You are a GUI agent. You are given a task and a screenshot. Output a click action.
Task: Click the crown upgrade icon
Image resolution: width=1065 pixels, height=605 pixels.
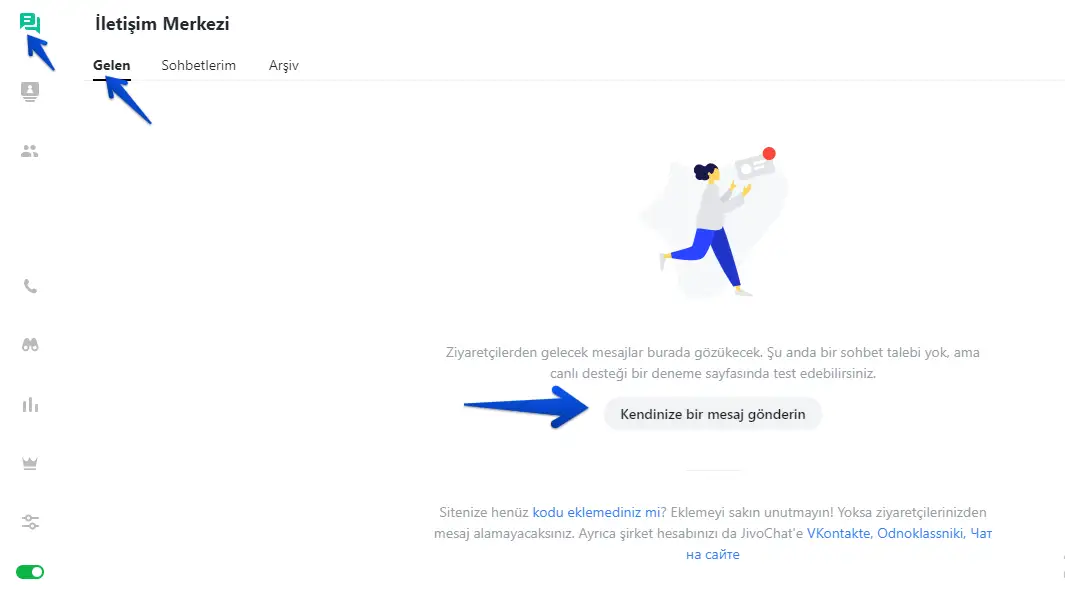tap(30, 464)
